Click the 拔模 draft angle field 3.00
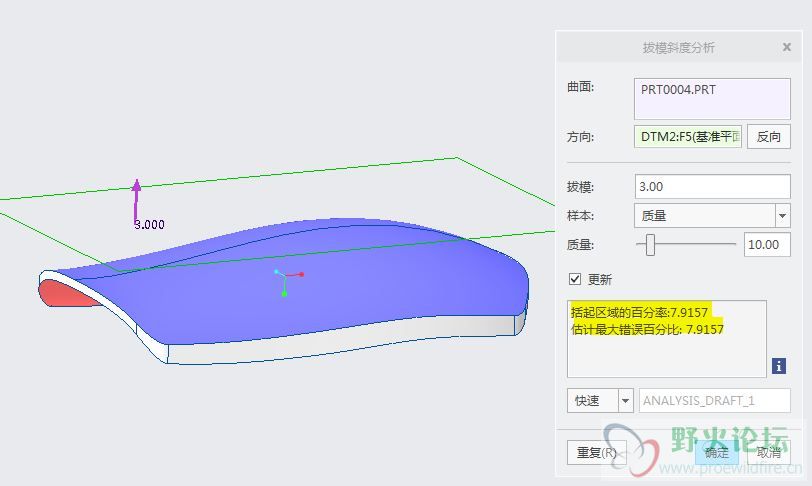 pos(713,187)
